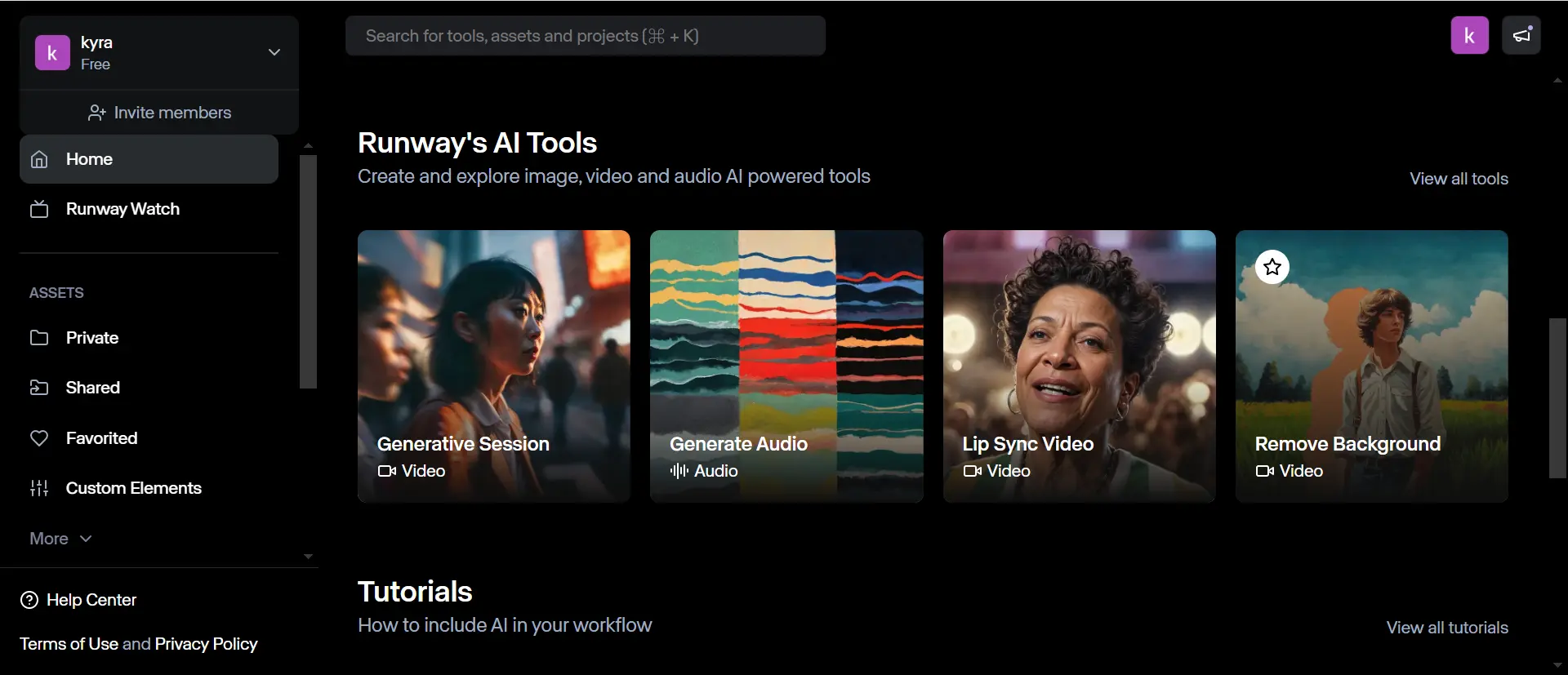Open the Help Center link
Image resolution: width=1568 pixels, height=675 pixels.
[78, 600]
